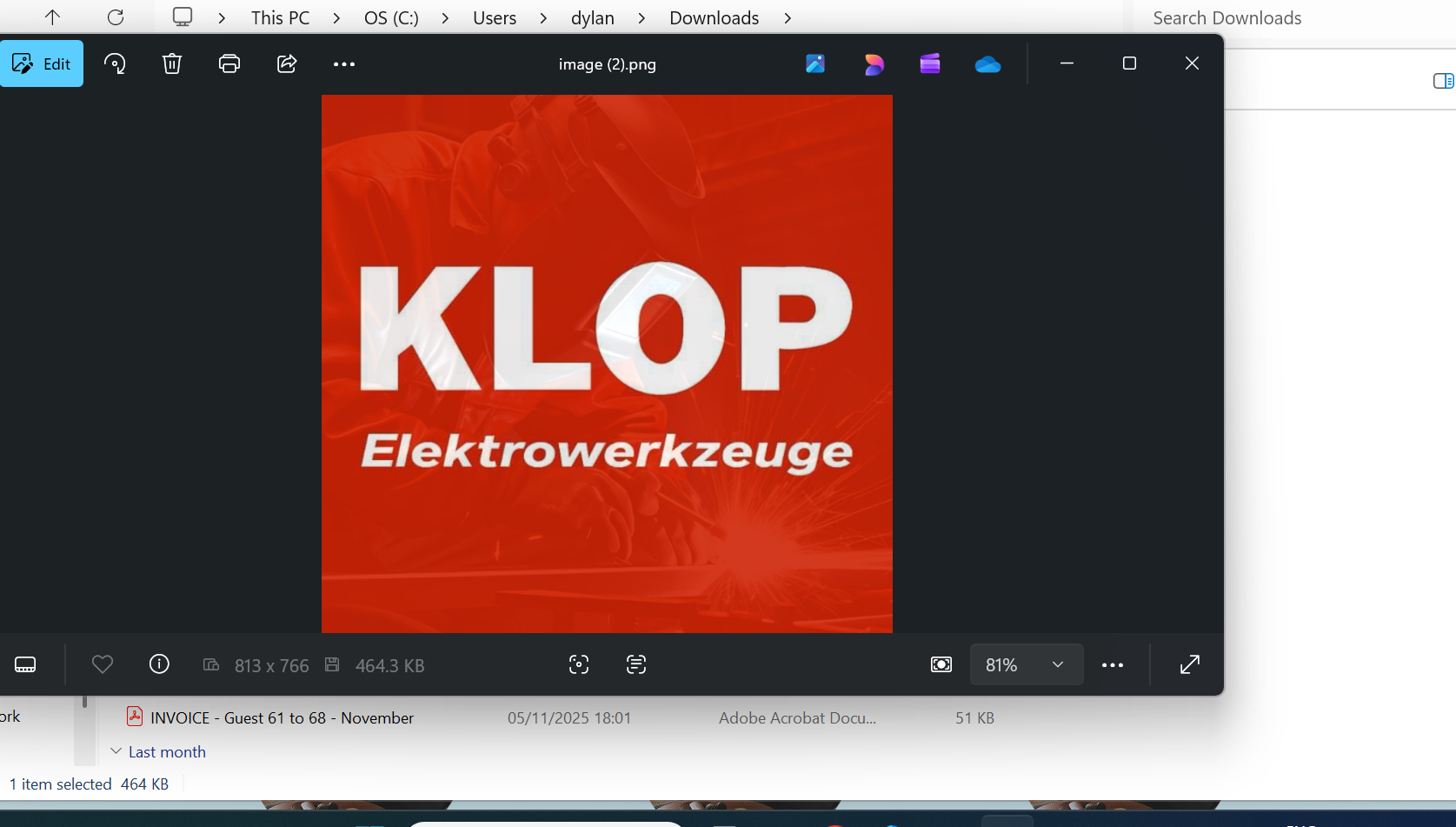Viewport: 1456px width, 827px height.
Task: Click the Adobe Acrobat Docu... type cell
Action: pos(797,718)
